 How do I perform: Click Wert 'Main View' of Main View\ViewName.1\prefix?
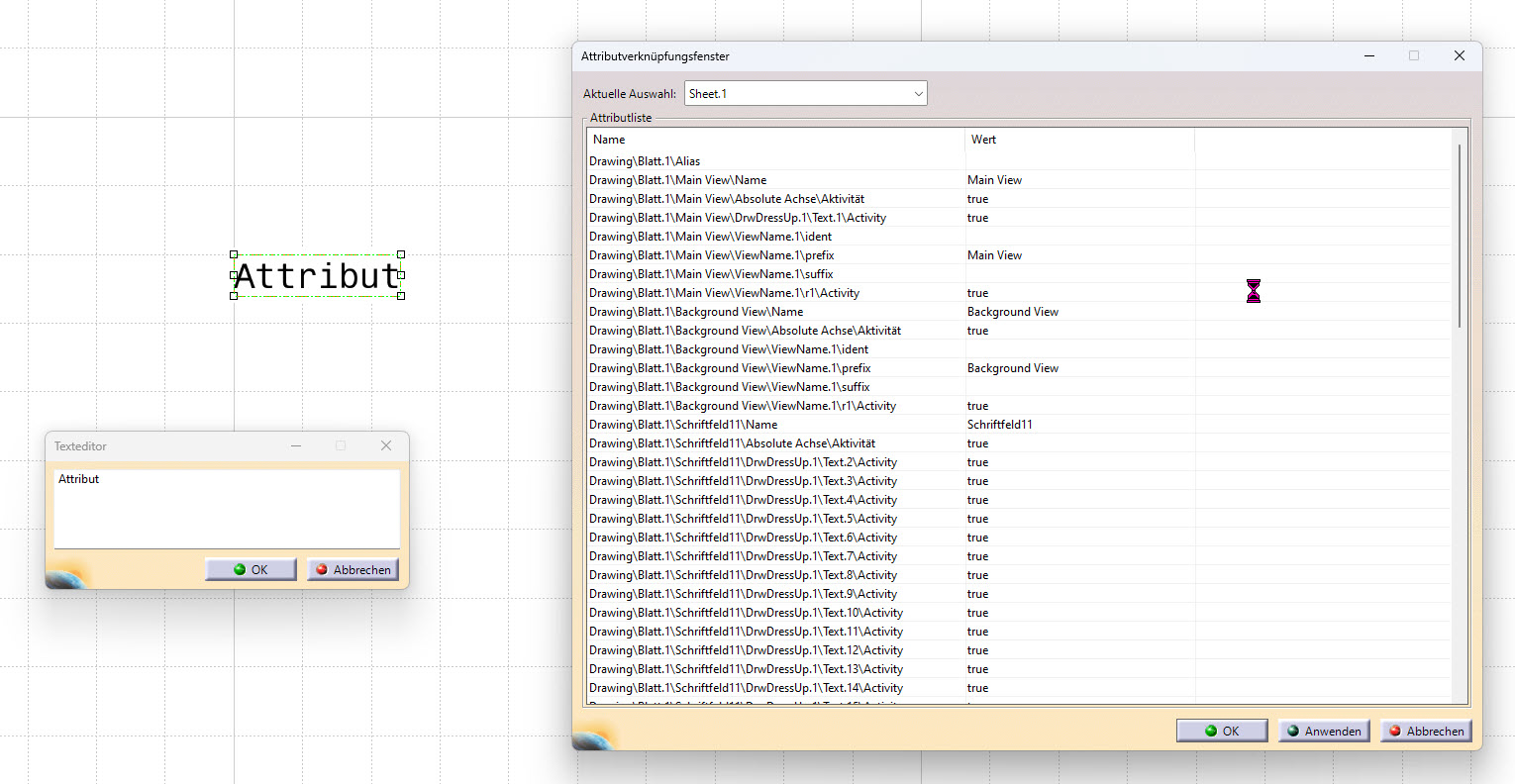(994, 255)
